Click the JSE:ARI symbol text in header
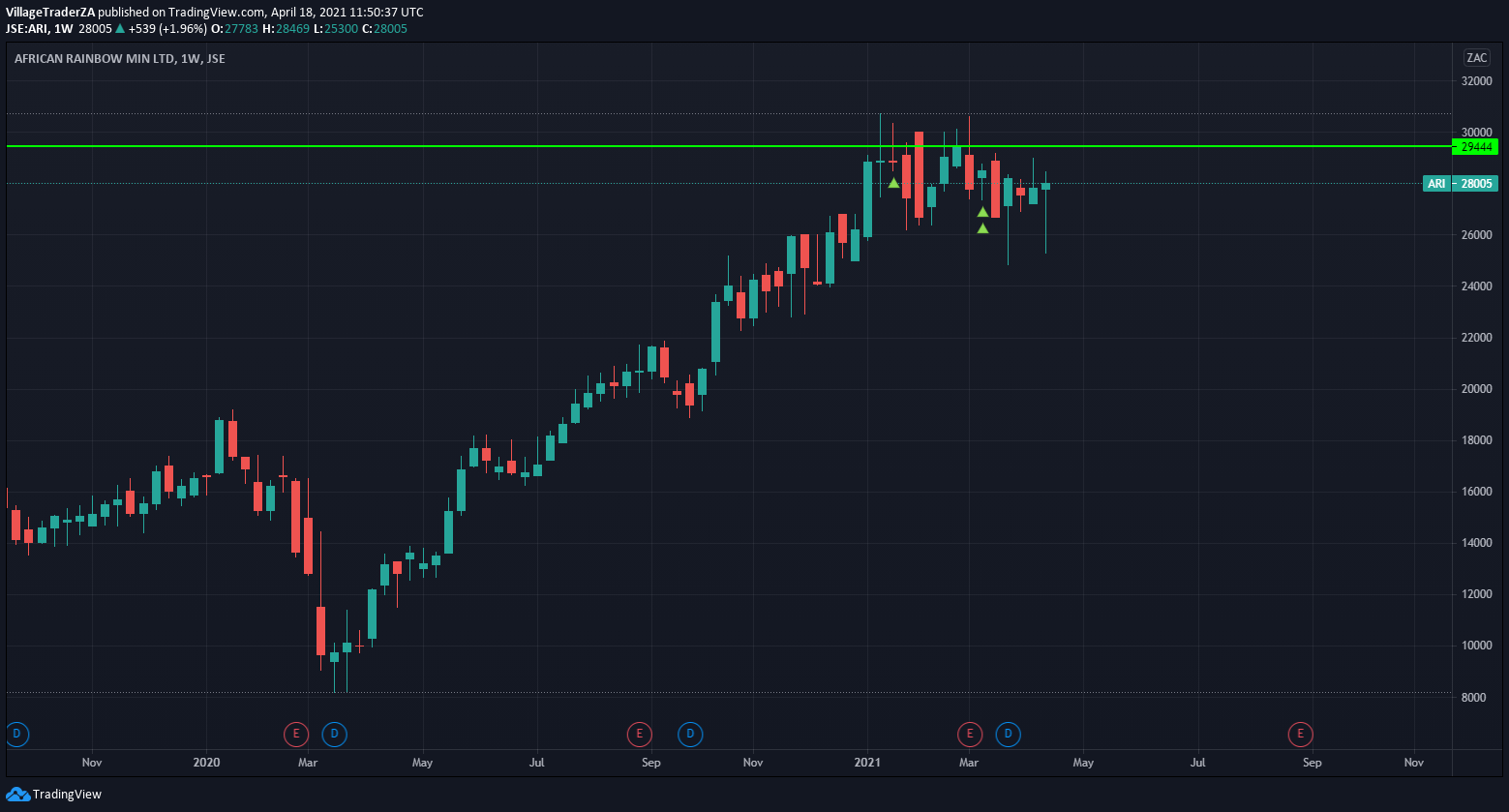1509x812 pixels. coord(27,29)
